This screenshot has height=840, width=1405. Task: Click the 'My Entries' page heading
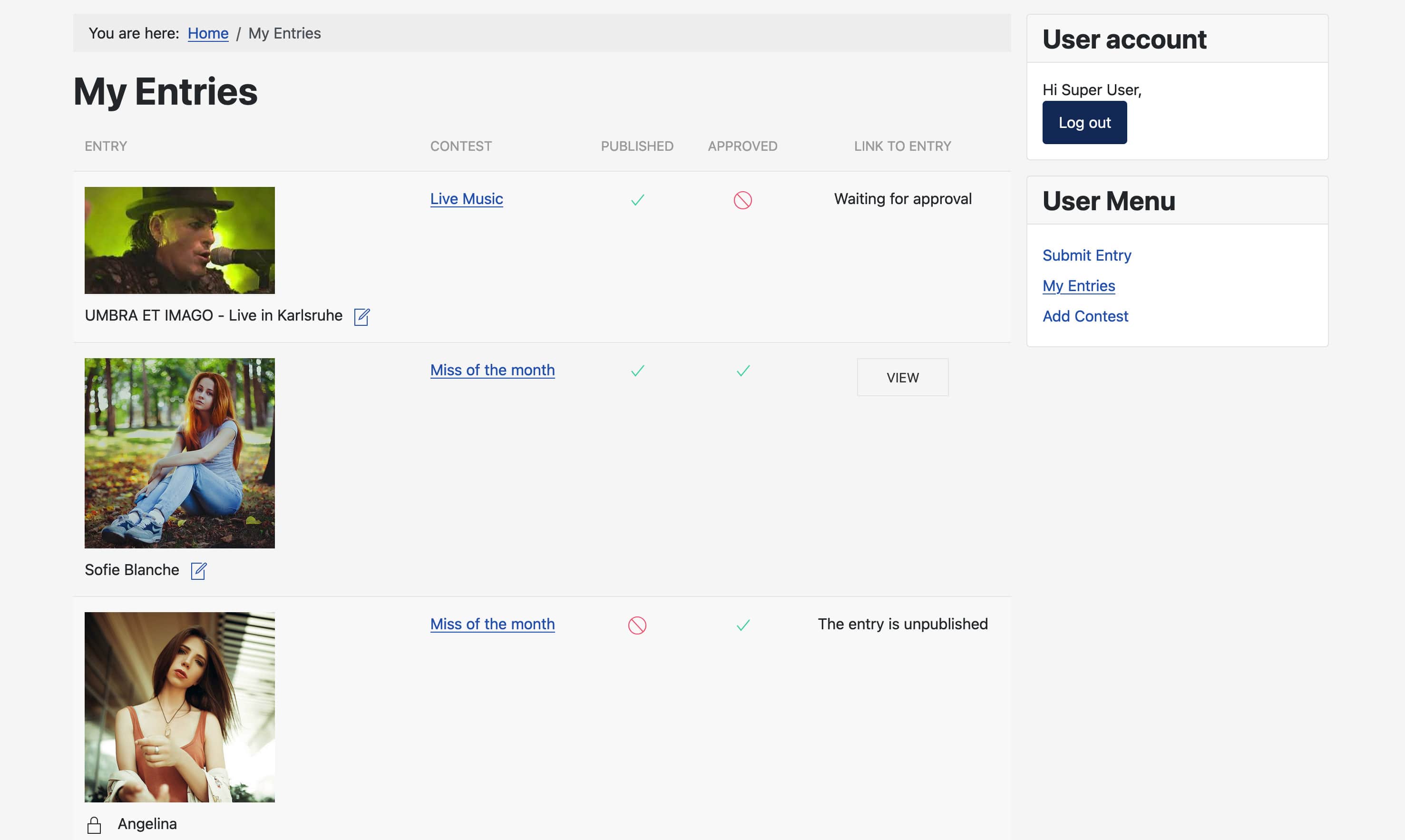(x=165, y=92)
